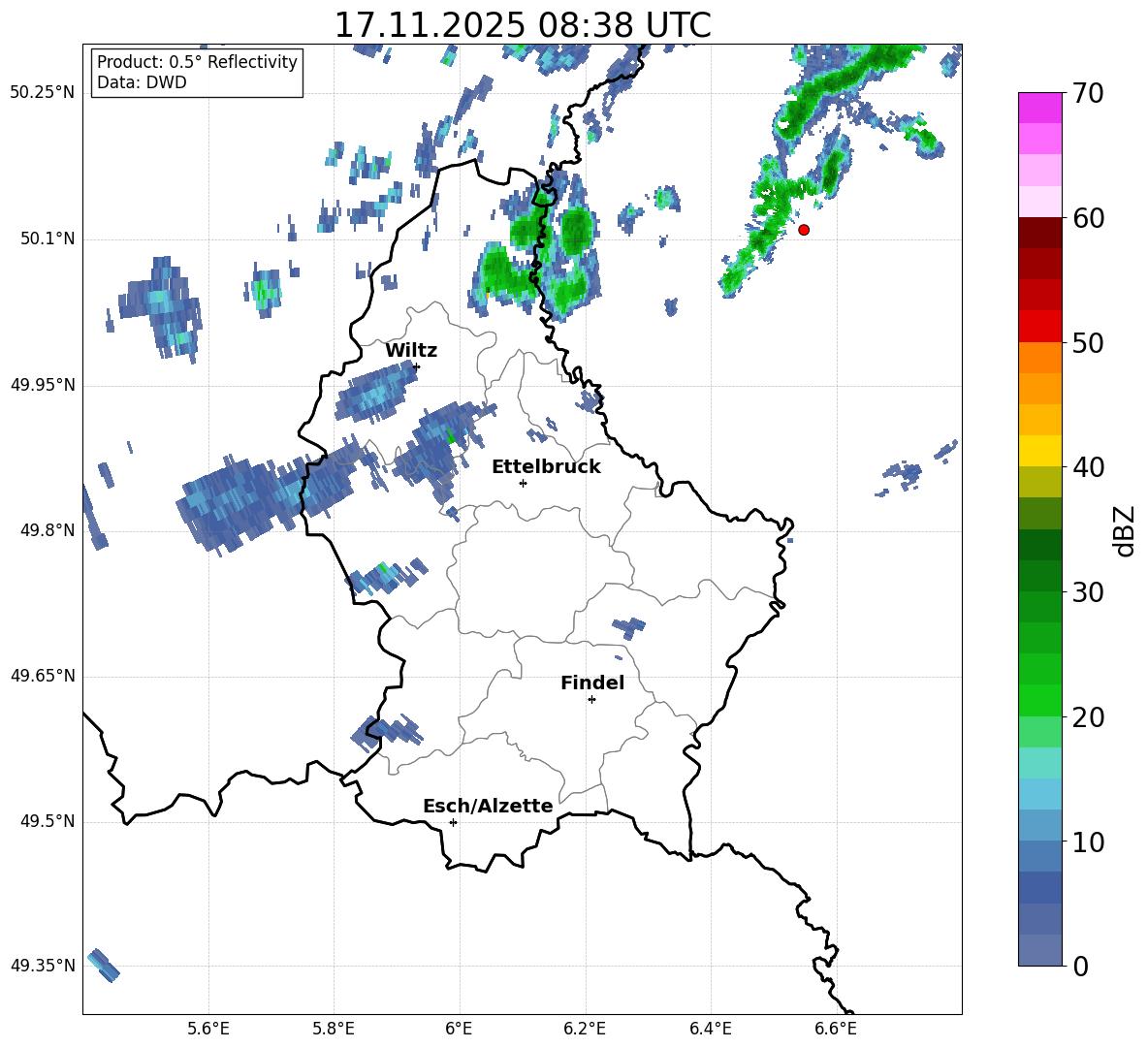Click the Ettelbruck city label

click(546, 467)
